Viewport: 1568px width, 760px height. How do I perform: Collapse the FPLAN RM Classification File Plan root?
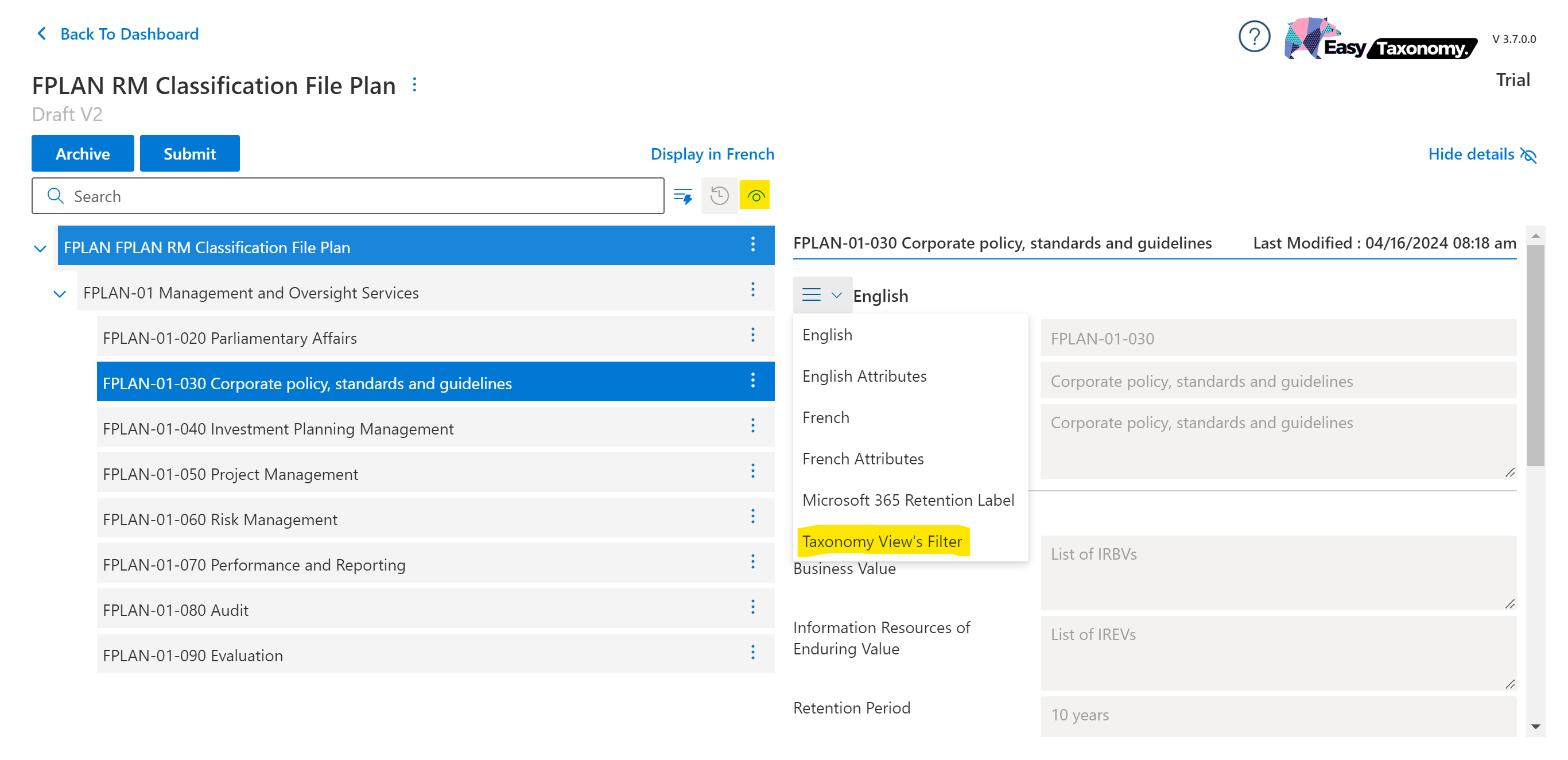(40, 249)
